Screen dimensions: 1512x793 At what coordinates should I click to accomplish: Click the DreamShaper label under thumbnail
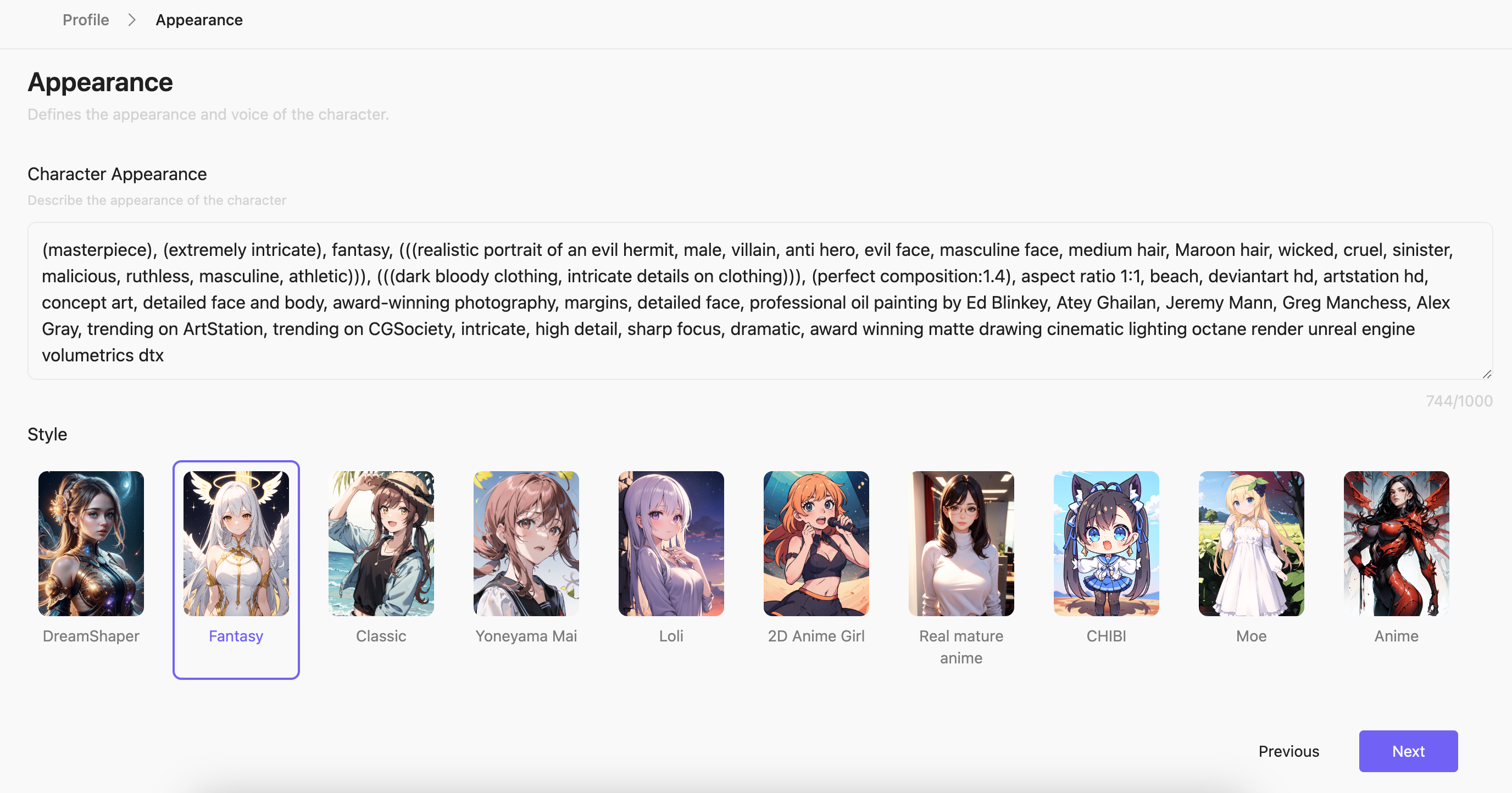(91, 636)
